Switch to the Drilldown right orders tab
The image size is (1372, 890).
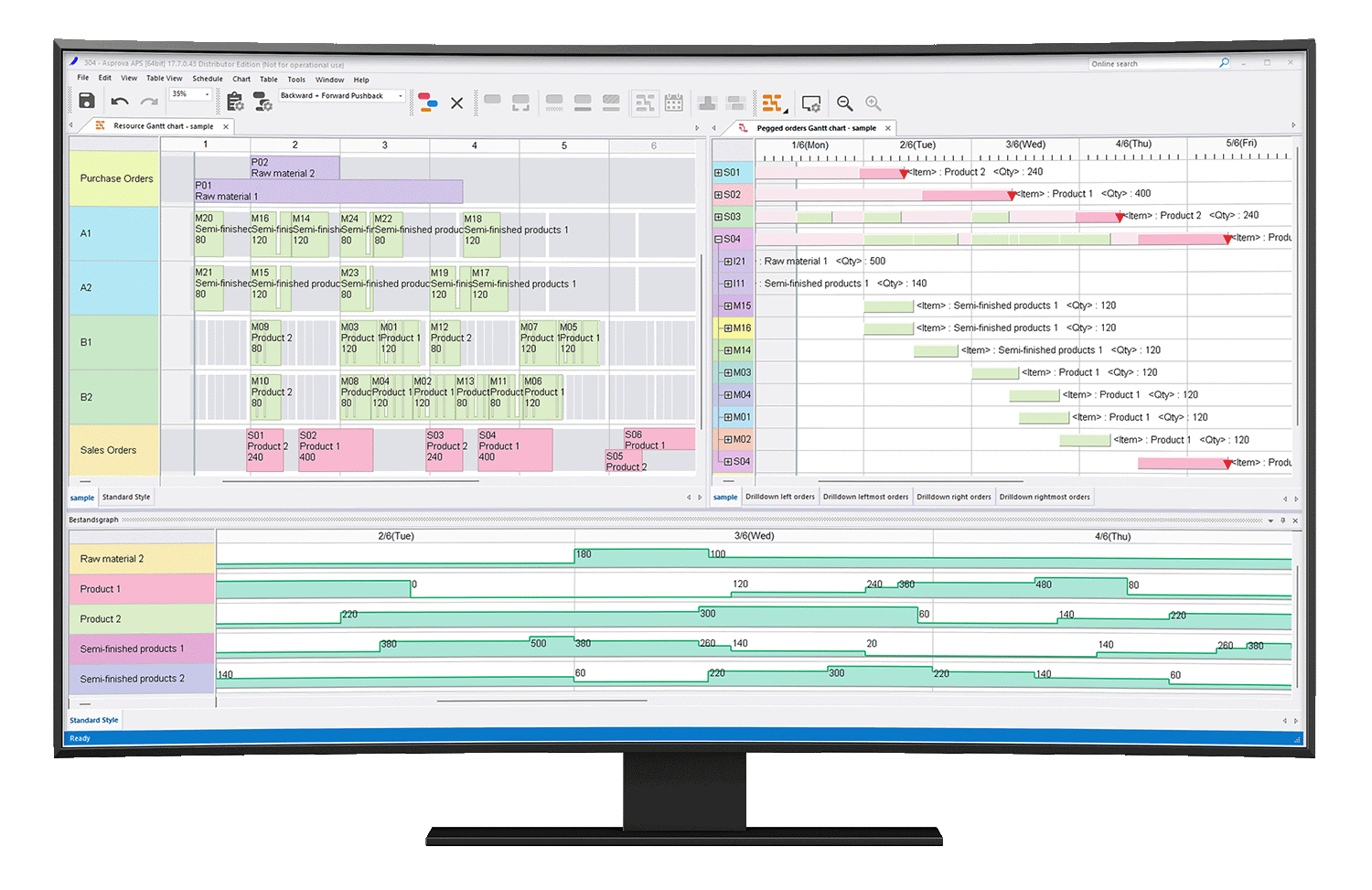click(x=954, y=496)
